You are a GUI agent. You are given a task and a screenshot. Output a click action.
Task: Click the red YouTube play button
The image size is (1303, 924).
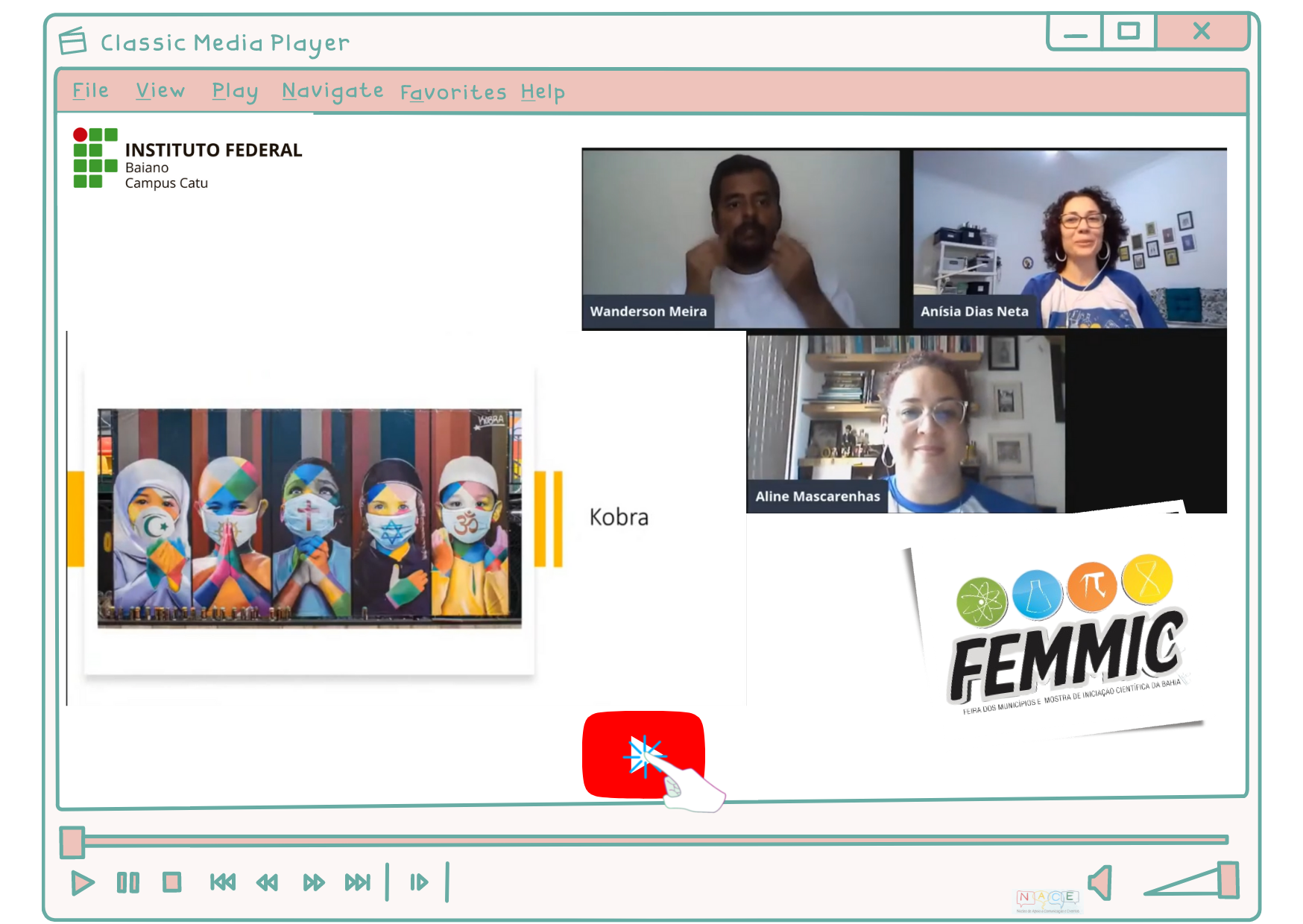[x=643, y=754]
